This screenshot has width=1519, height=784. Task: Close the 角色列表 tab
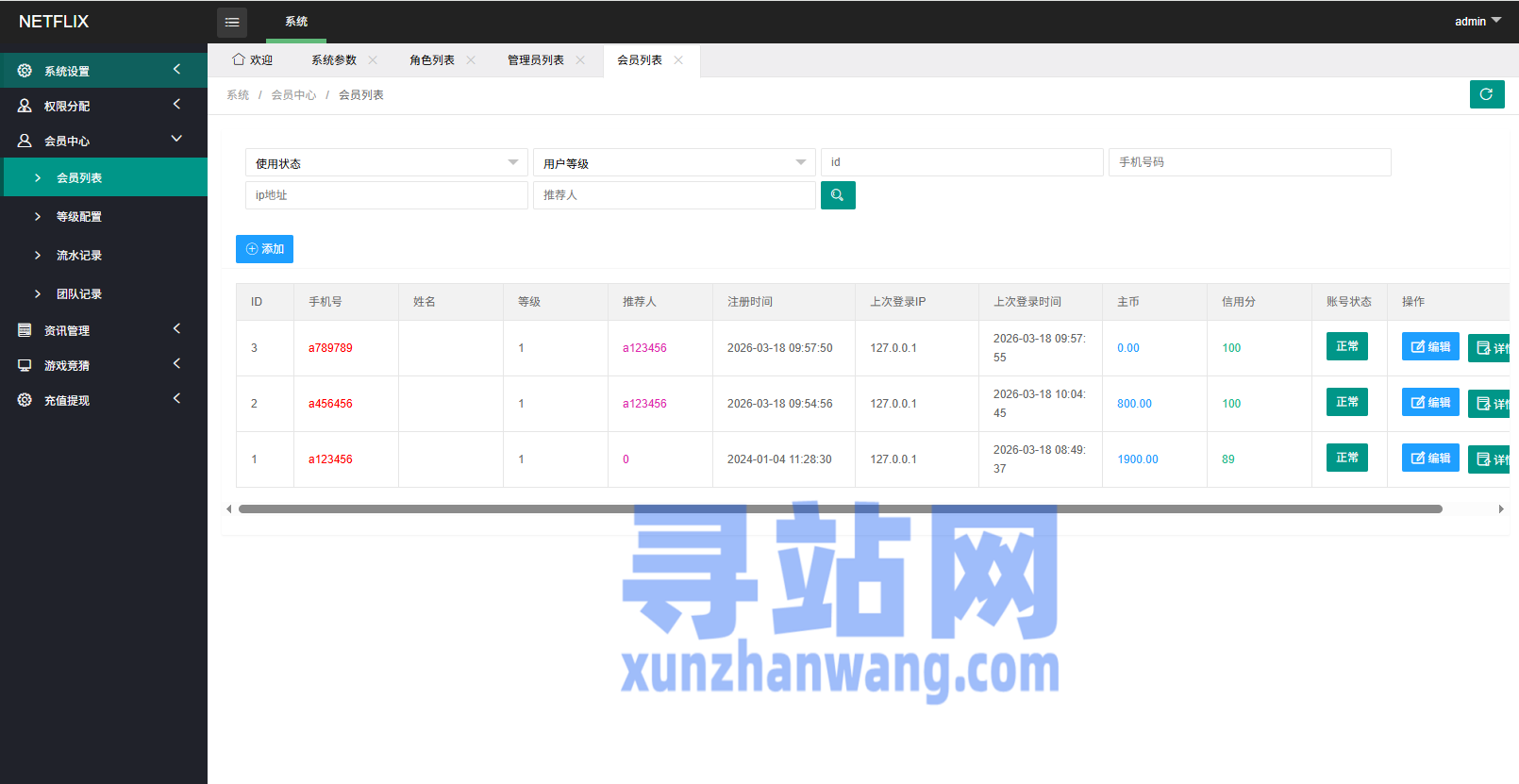click(x=471, y=60)
